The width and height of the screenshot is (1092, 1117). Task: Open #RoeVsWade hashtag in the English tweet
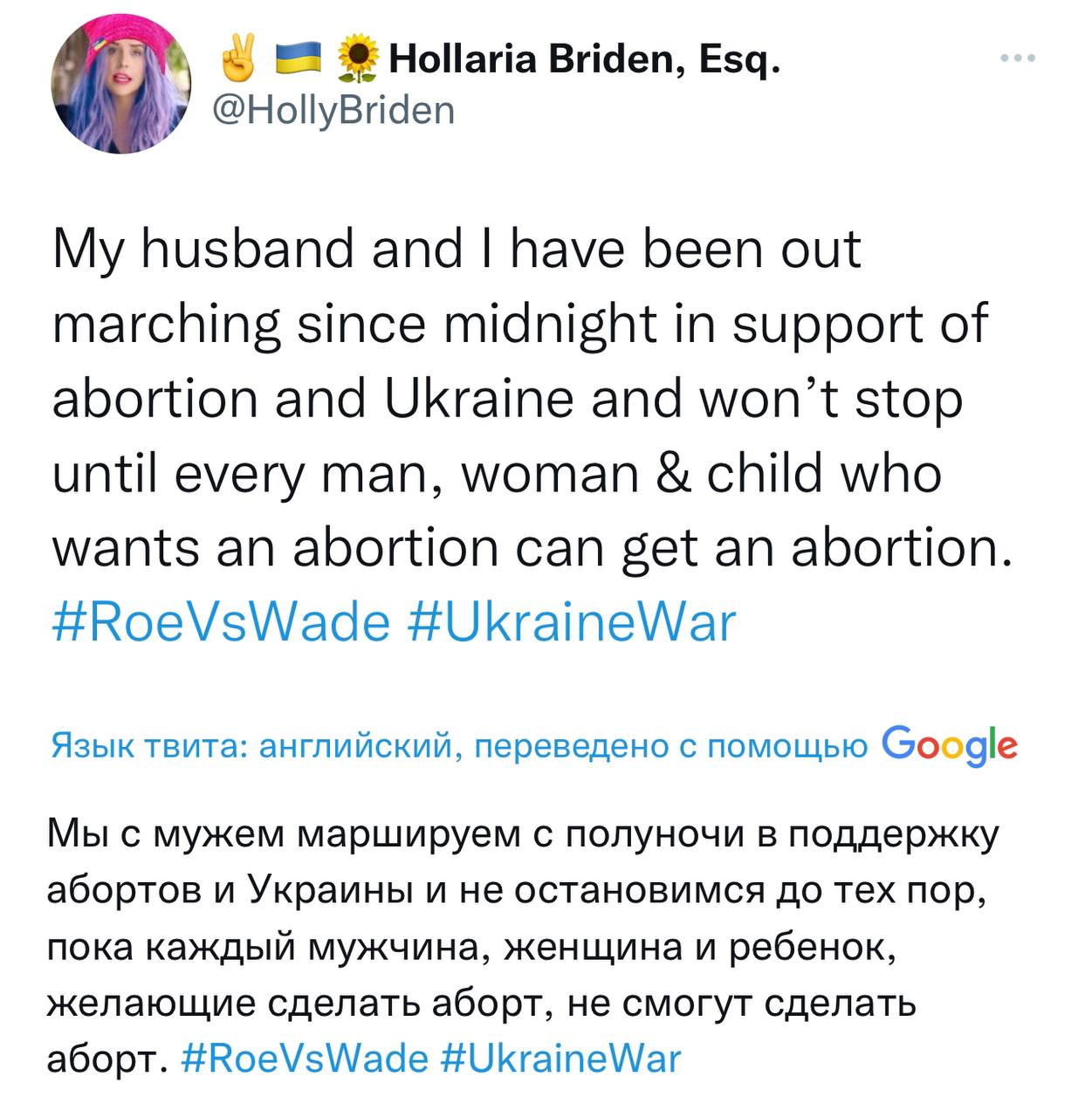222,623
